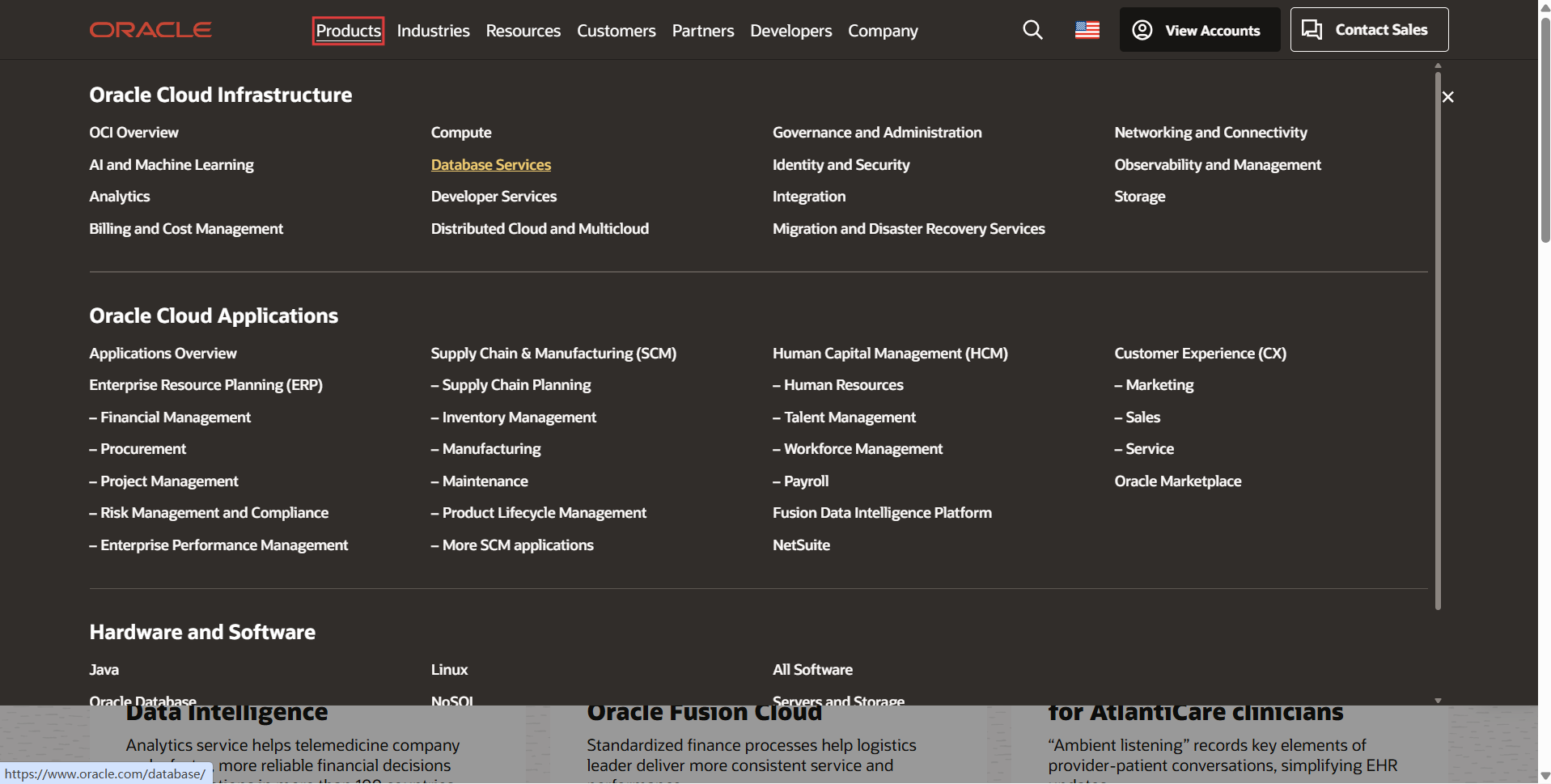Viewport: 1551px width, 784px height.
Task: Go to NetSuite
Action: [x=801, y=545]
